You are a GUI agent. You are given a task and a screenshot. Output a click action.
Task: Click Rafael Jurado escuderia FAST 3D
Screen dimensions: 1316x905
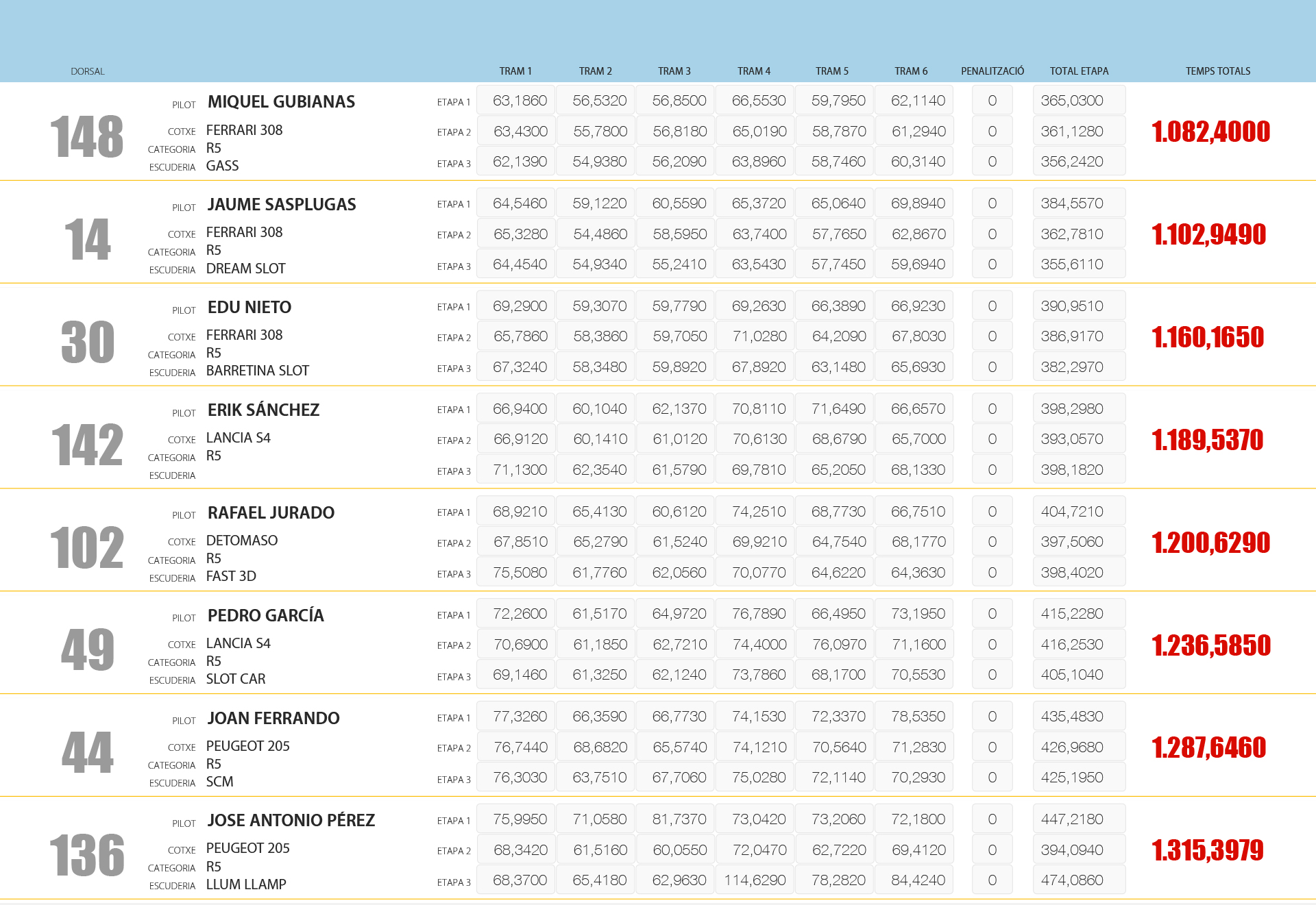[231, 576]
